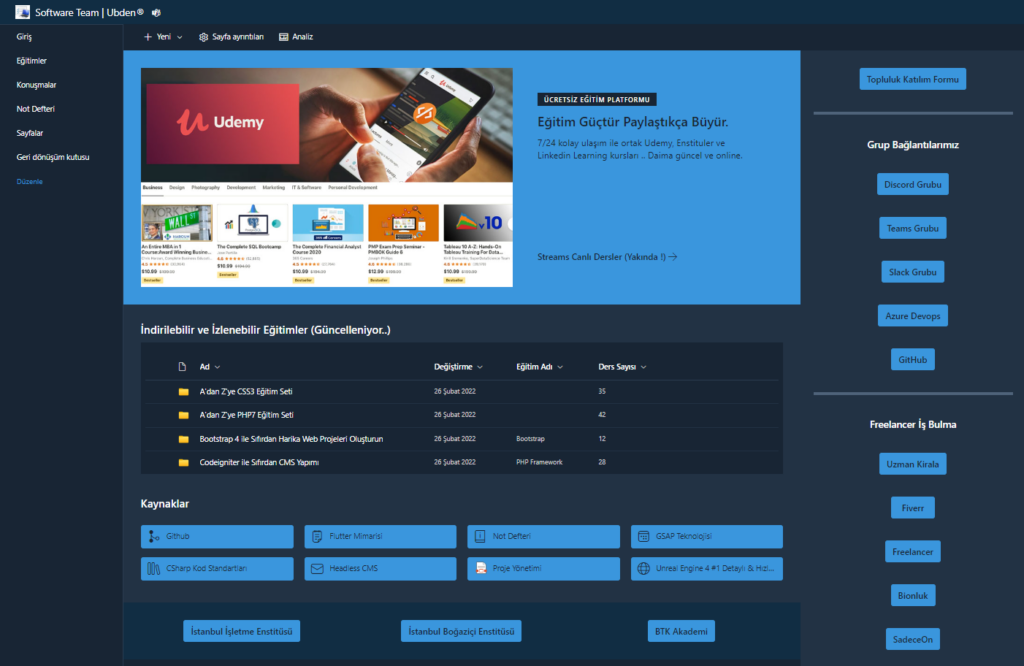This screenshot has width=1024, height=666.
Task: Click the ÜCRETSİZ EĞİTİM PLATFORMU label
Action: (x=597, y=99)
